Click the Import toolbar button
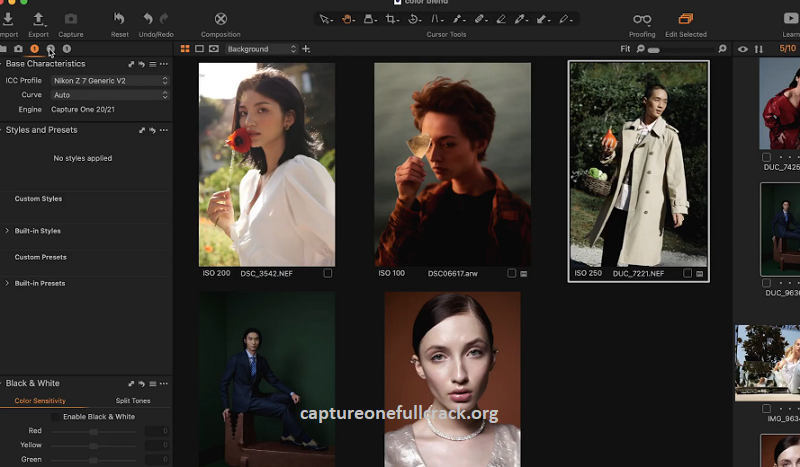800x467 pixels. [8, 24]
